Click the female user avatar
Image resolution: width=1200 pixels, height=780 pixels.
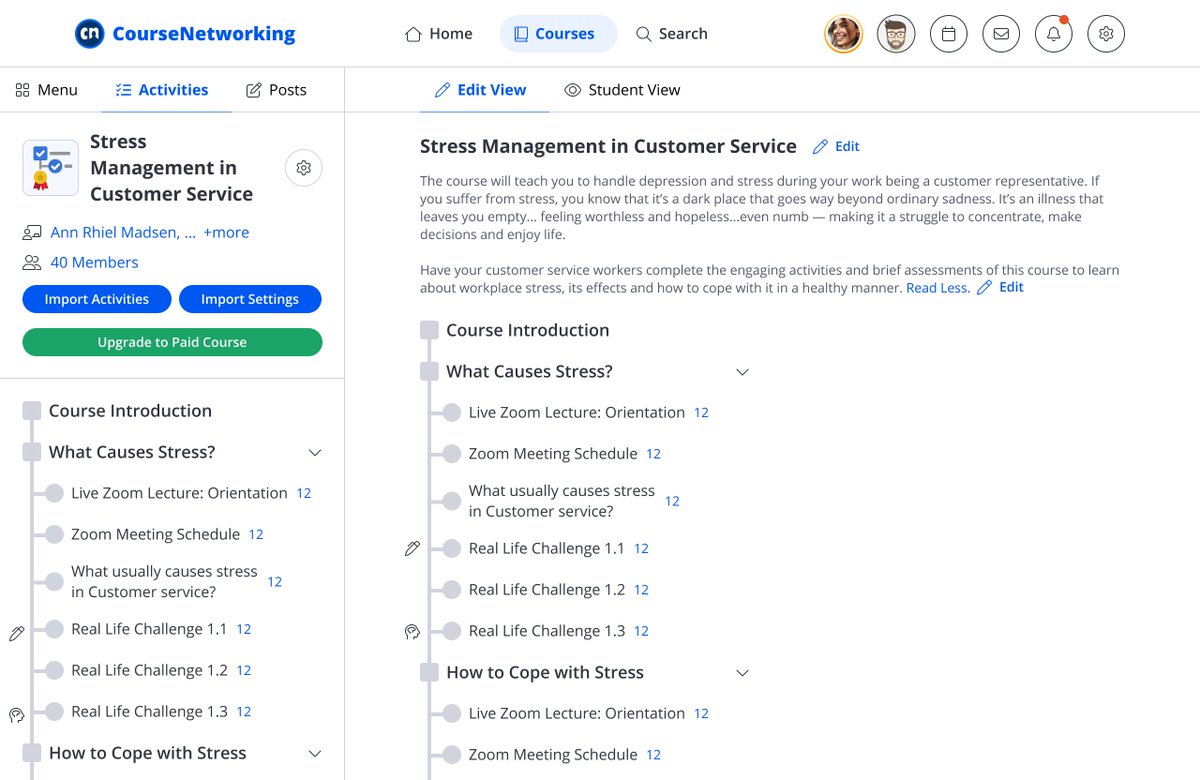844,34
